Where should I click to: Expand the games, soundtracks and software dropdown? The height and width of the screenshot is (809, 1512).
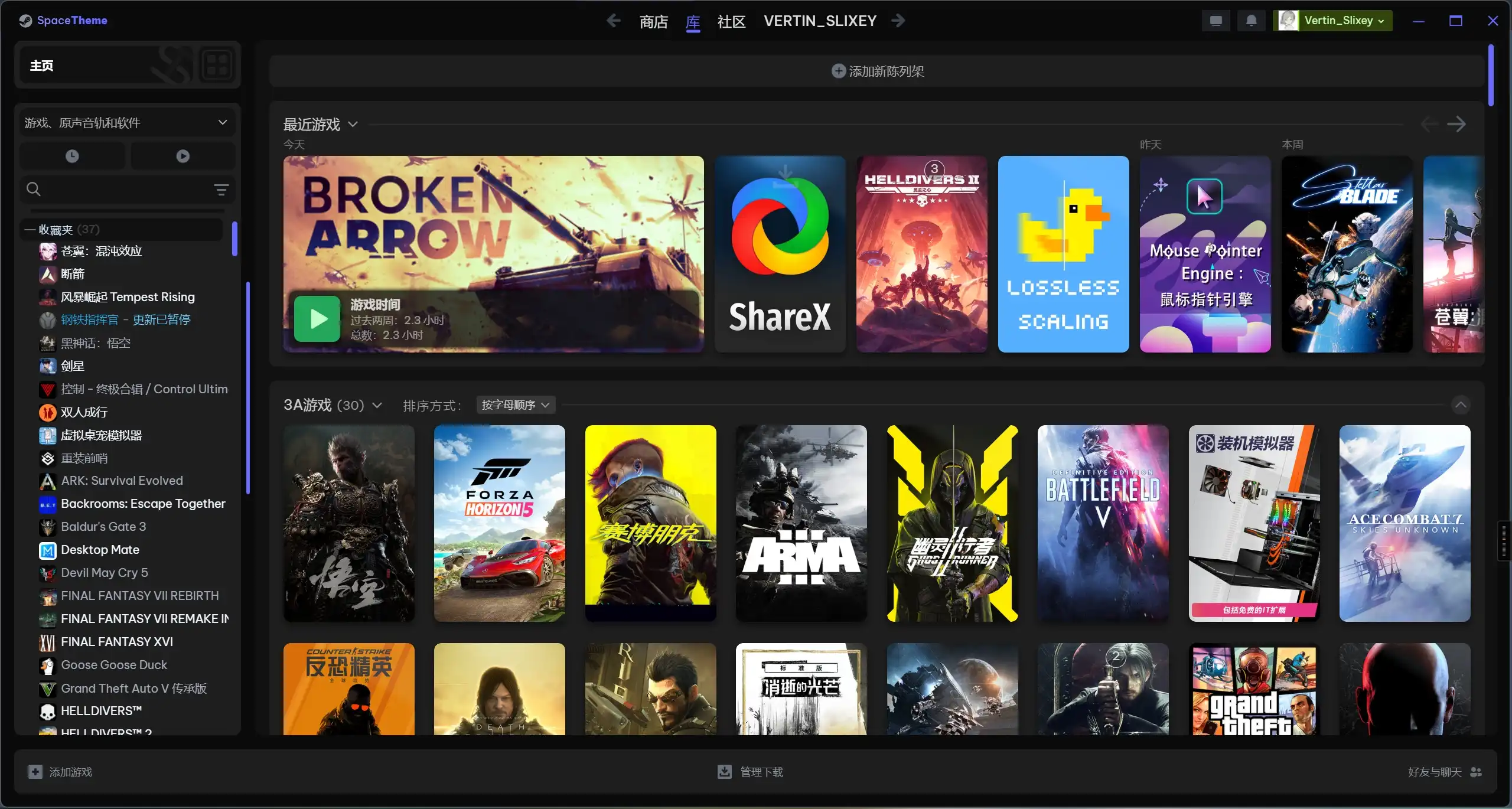pyautogui.click(x=126, y=123)
